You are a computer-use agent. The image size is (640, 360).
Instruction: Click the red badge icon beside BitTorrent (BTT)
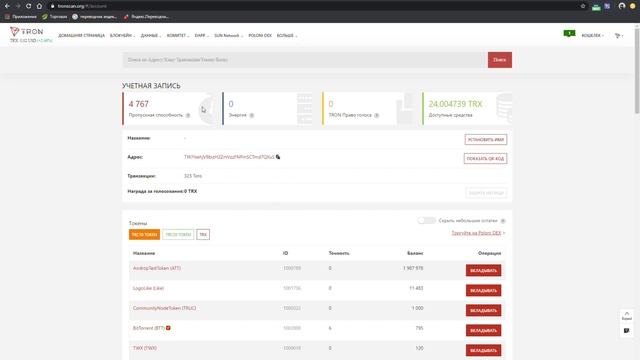168,328
